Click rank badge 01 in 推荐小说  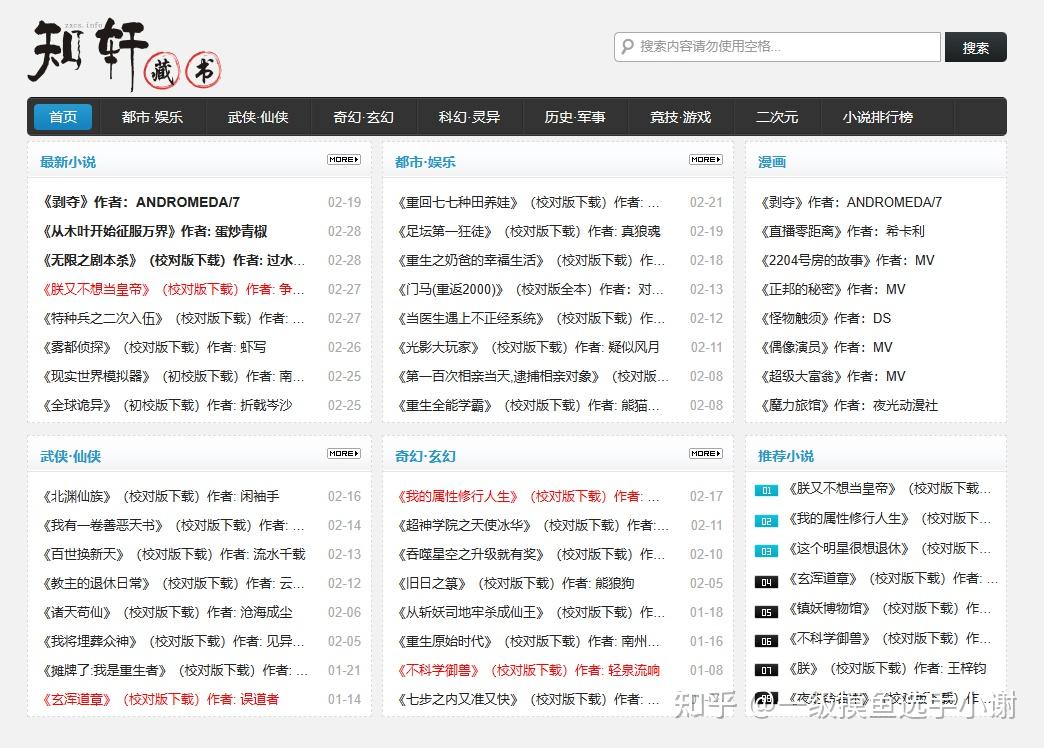[x=766, y=490]
